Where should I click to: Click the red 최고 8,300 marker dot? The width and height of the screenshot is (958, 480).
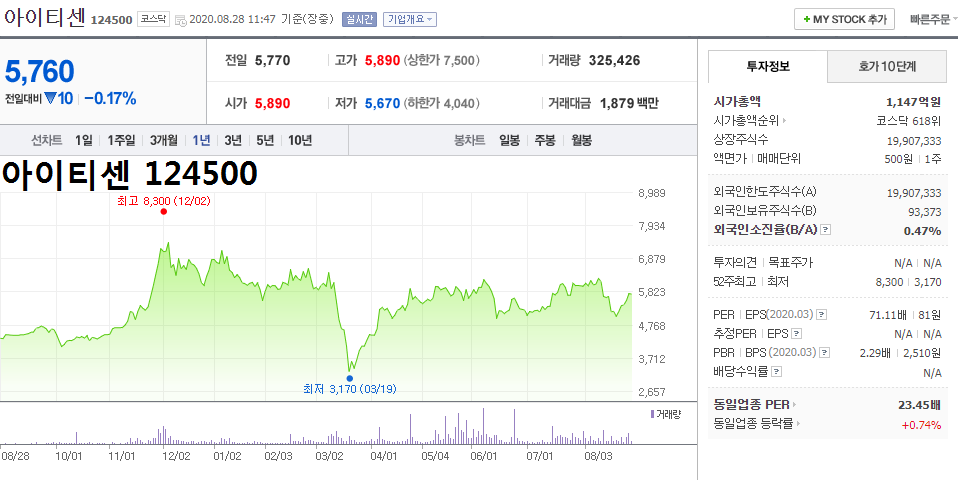click(163, 212)
